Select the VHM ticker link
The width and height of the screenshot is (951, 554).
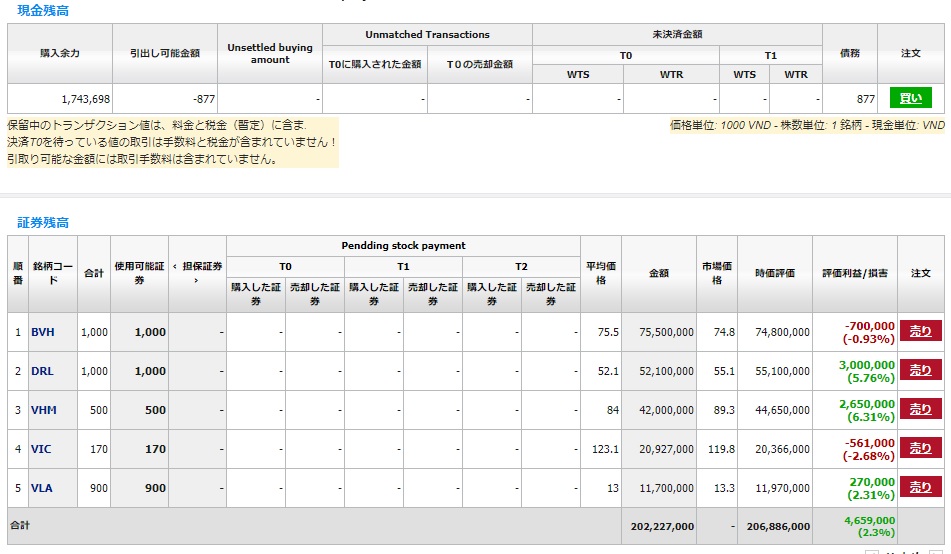43,410
